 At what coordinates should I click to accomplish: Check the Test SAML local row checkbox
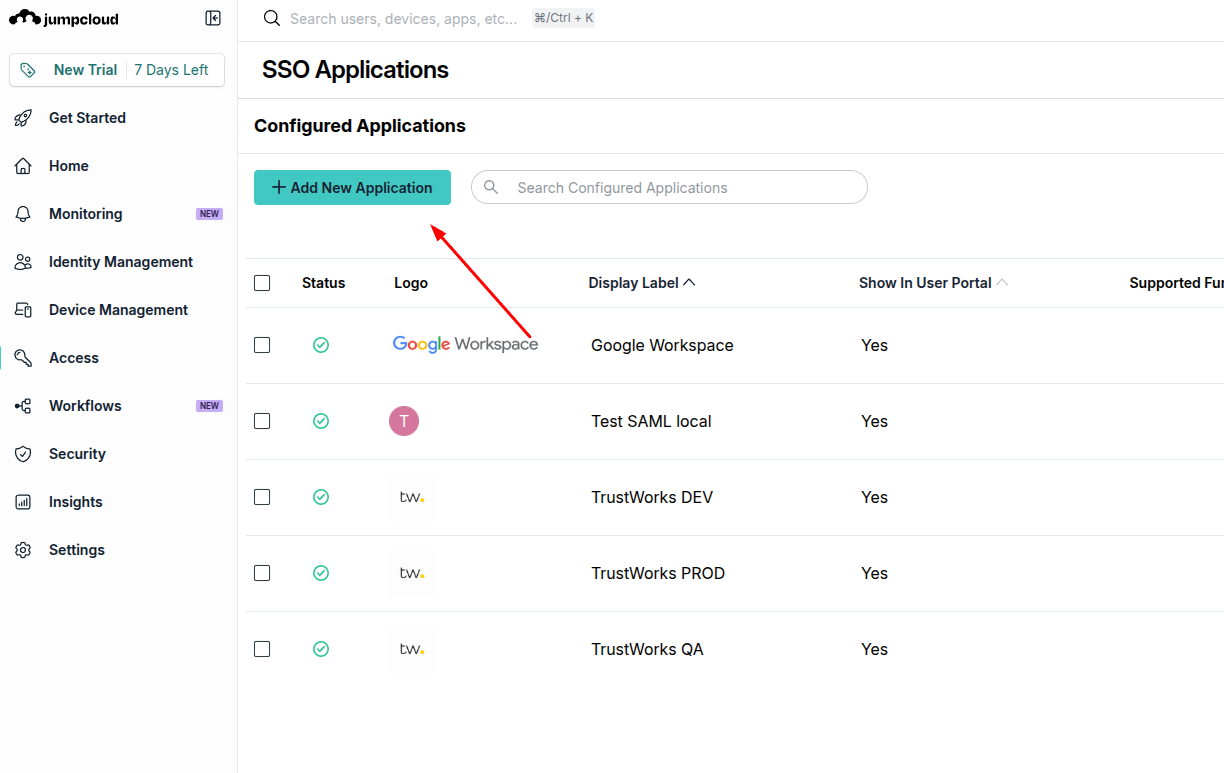point(262,421)
